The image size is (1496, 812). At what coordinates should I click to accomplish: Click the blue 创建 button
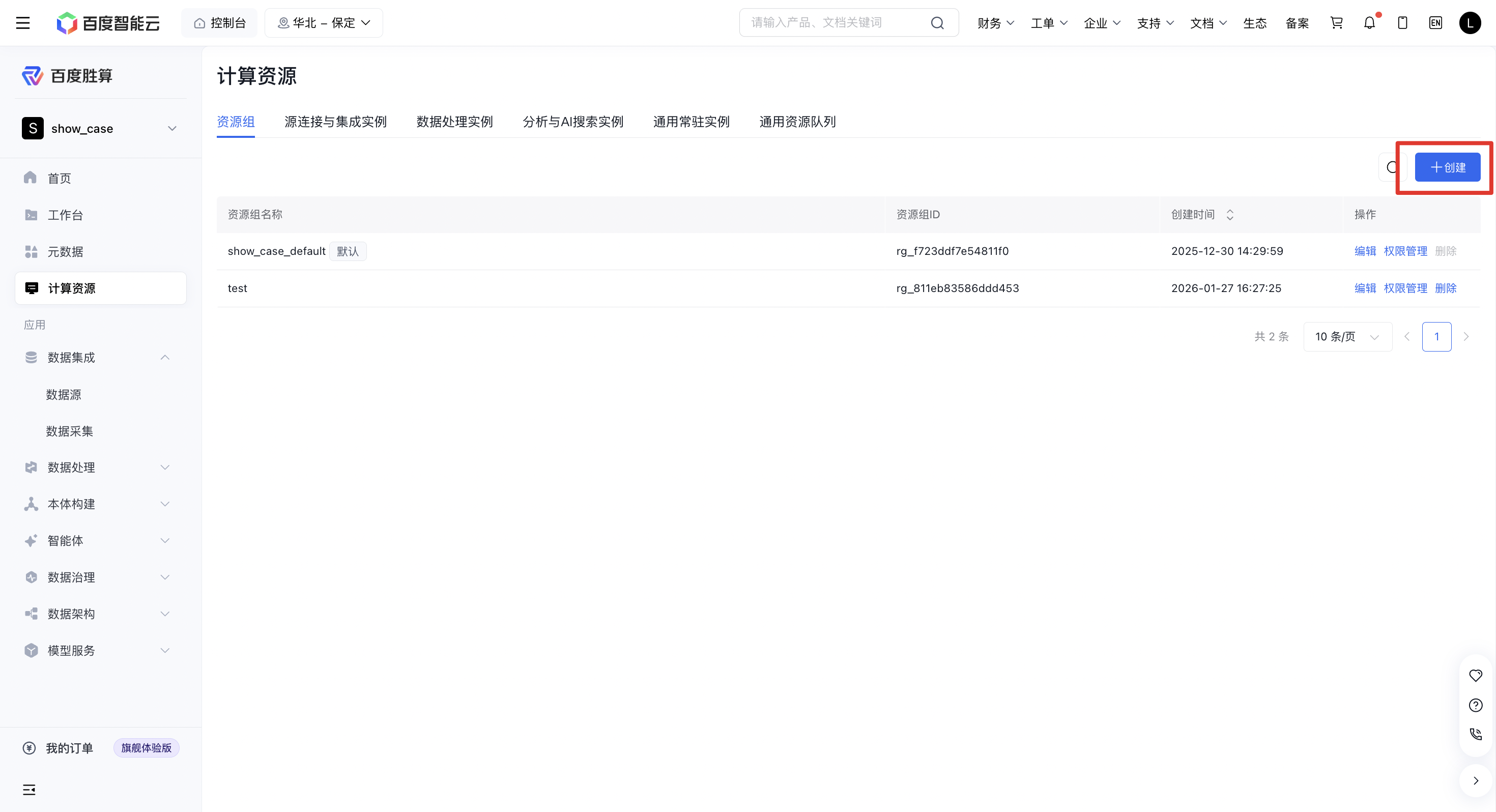tap(1447, 167)
